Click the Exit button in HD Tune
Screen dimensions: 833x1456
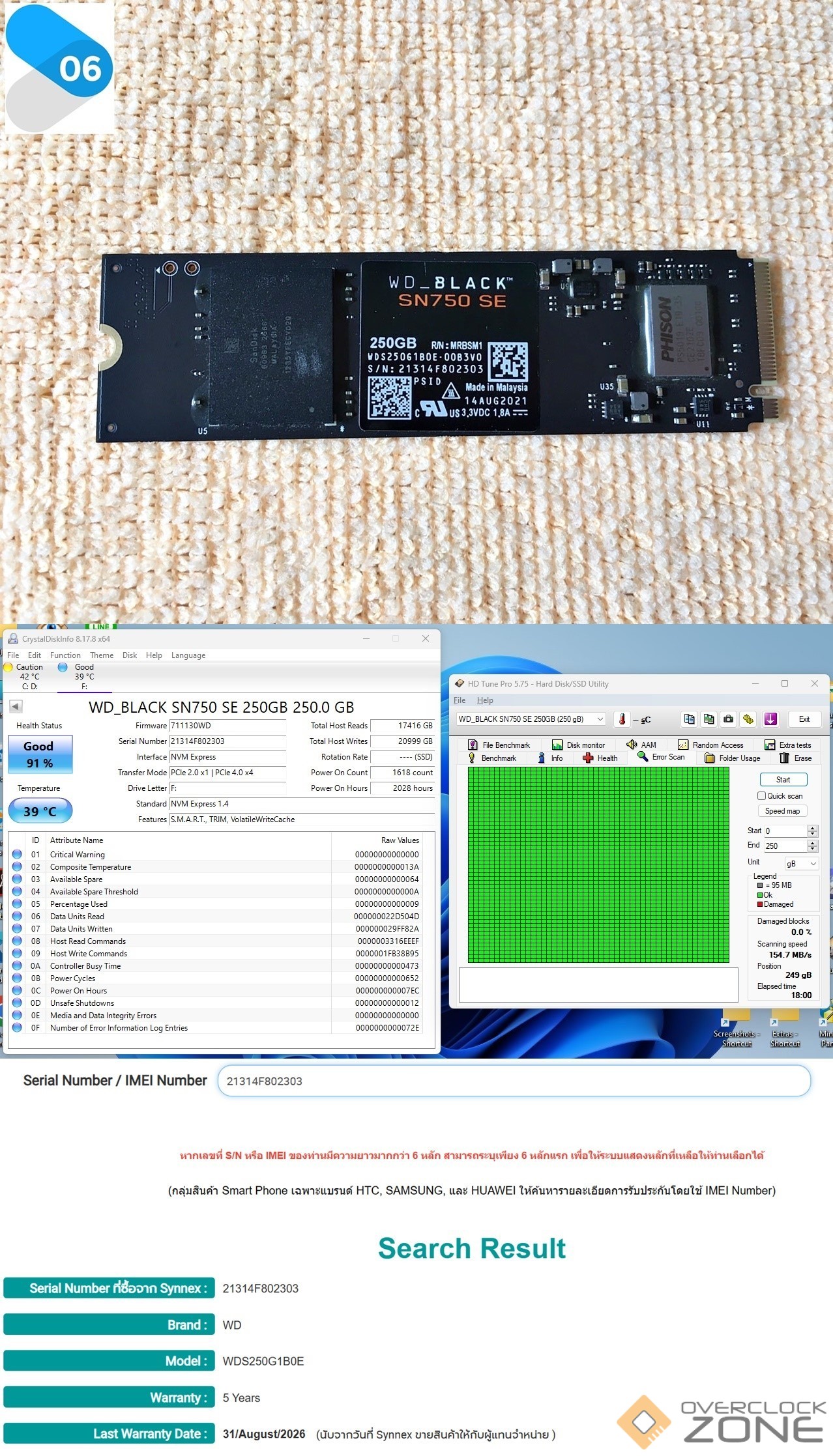point(804,719)
